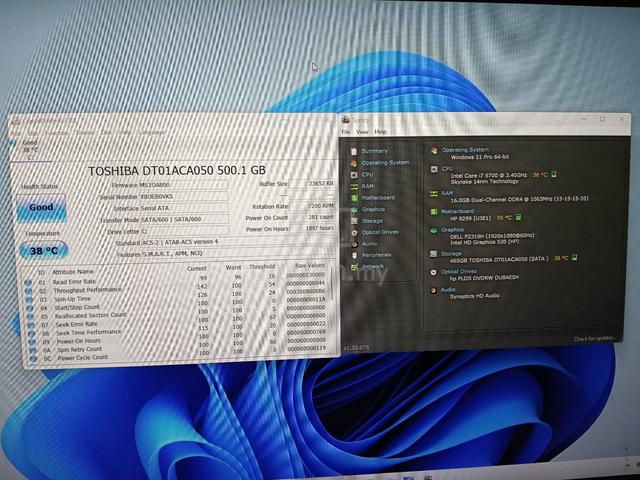640x480 pixels.
Task: Open the File menu in CrystalDiskInfo
Action: point(16,133)
